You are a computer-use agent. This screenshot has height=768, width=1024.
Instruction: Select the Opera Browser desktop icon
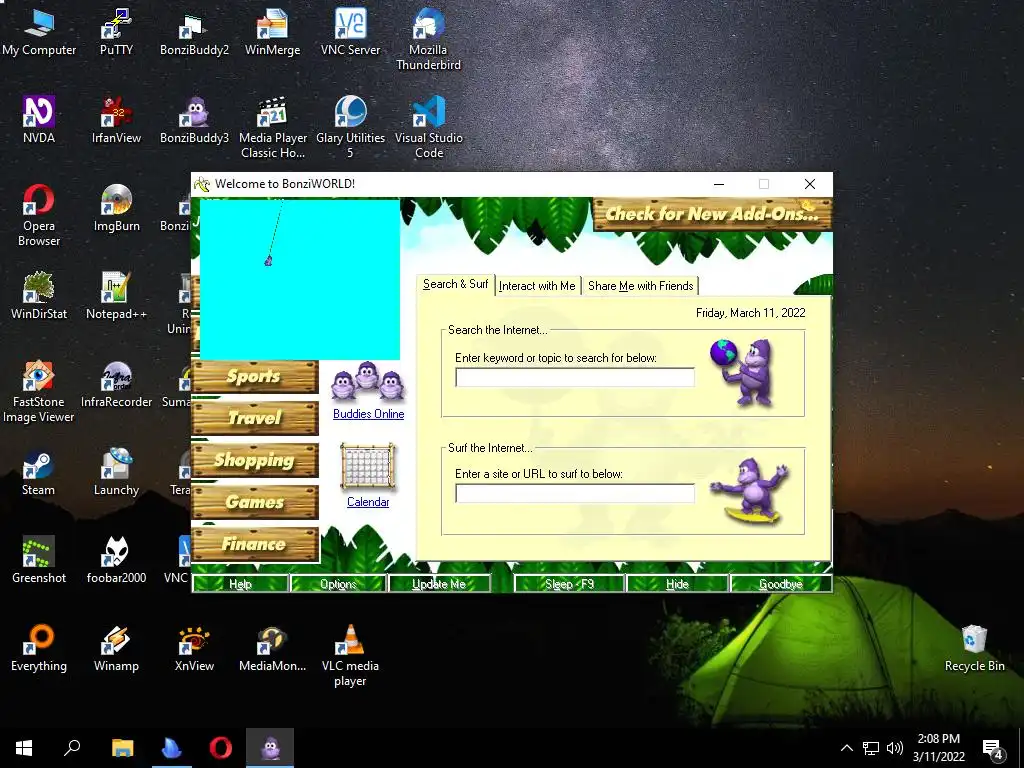39,216
